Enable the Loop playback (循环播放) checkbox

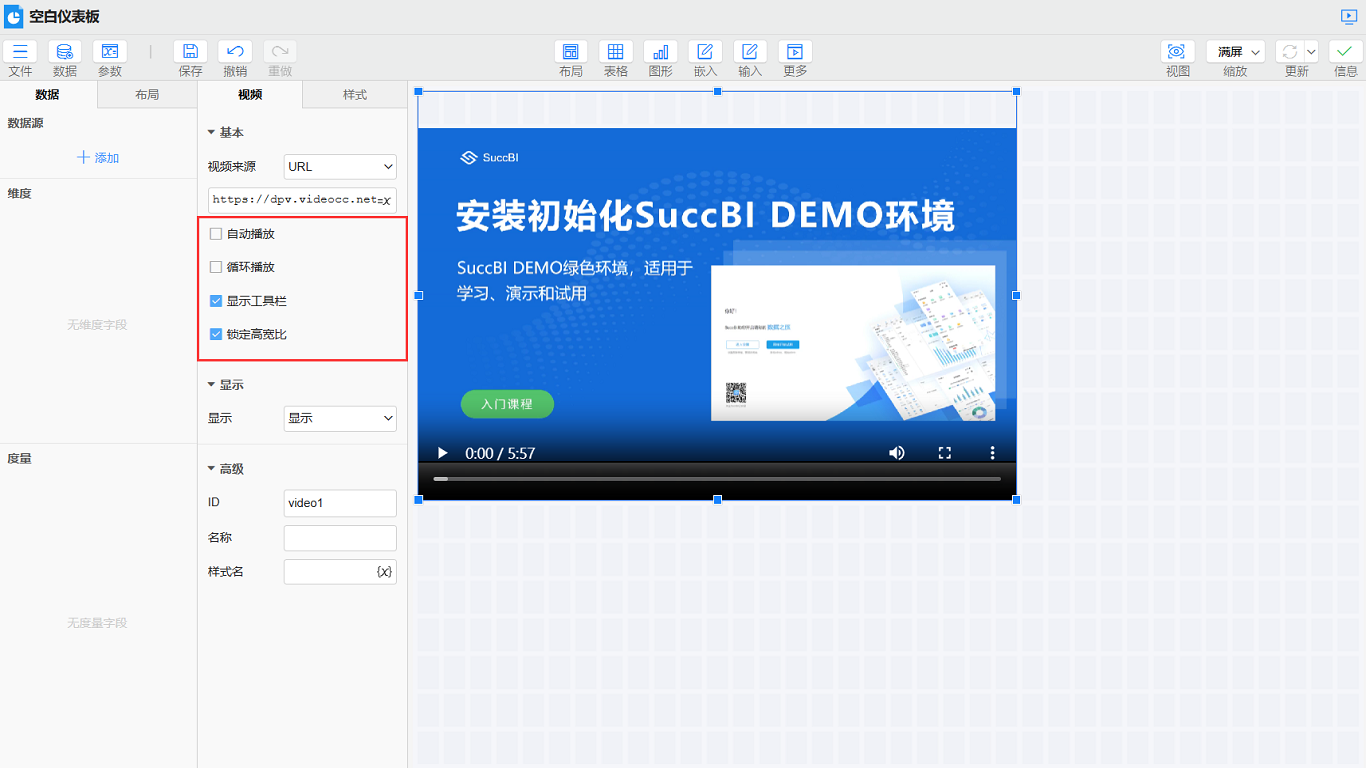(216, 267)
